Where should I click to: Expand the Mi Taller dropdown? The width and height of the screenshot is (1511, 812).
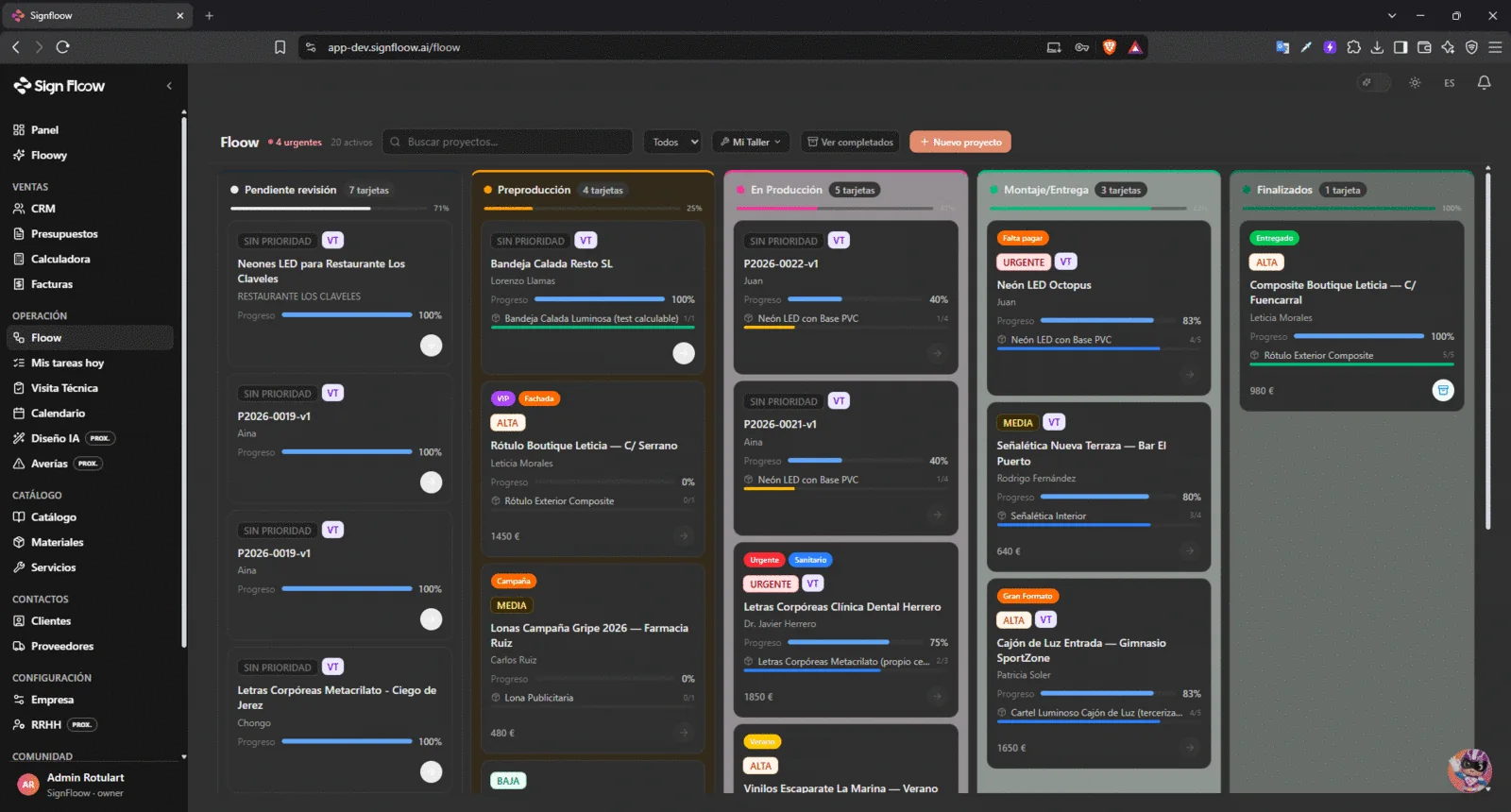tap(751, 142)
